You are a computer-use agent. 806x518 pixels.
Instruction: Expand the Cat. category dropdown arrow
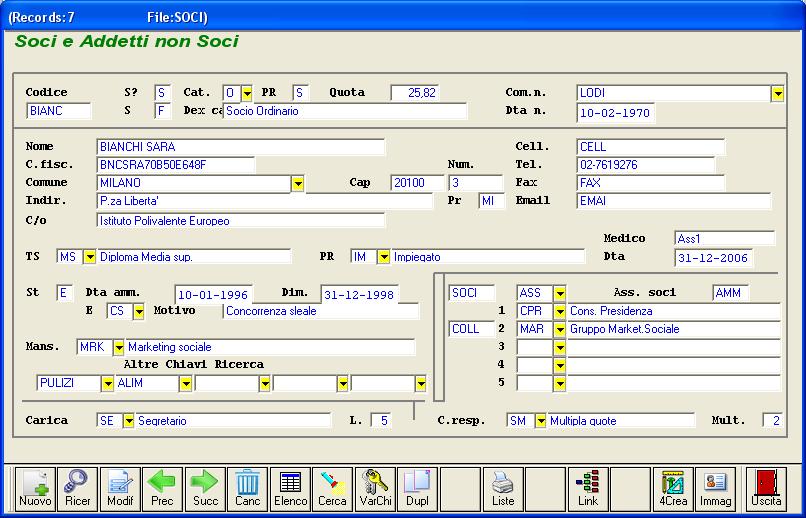pos(247,93)
